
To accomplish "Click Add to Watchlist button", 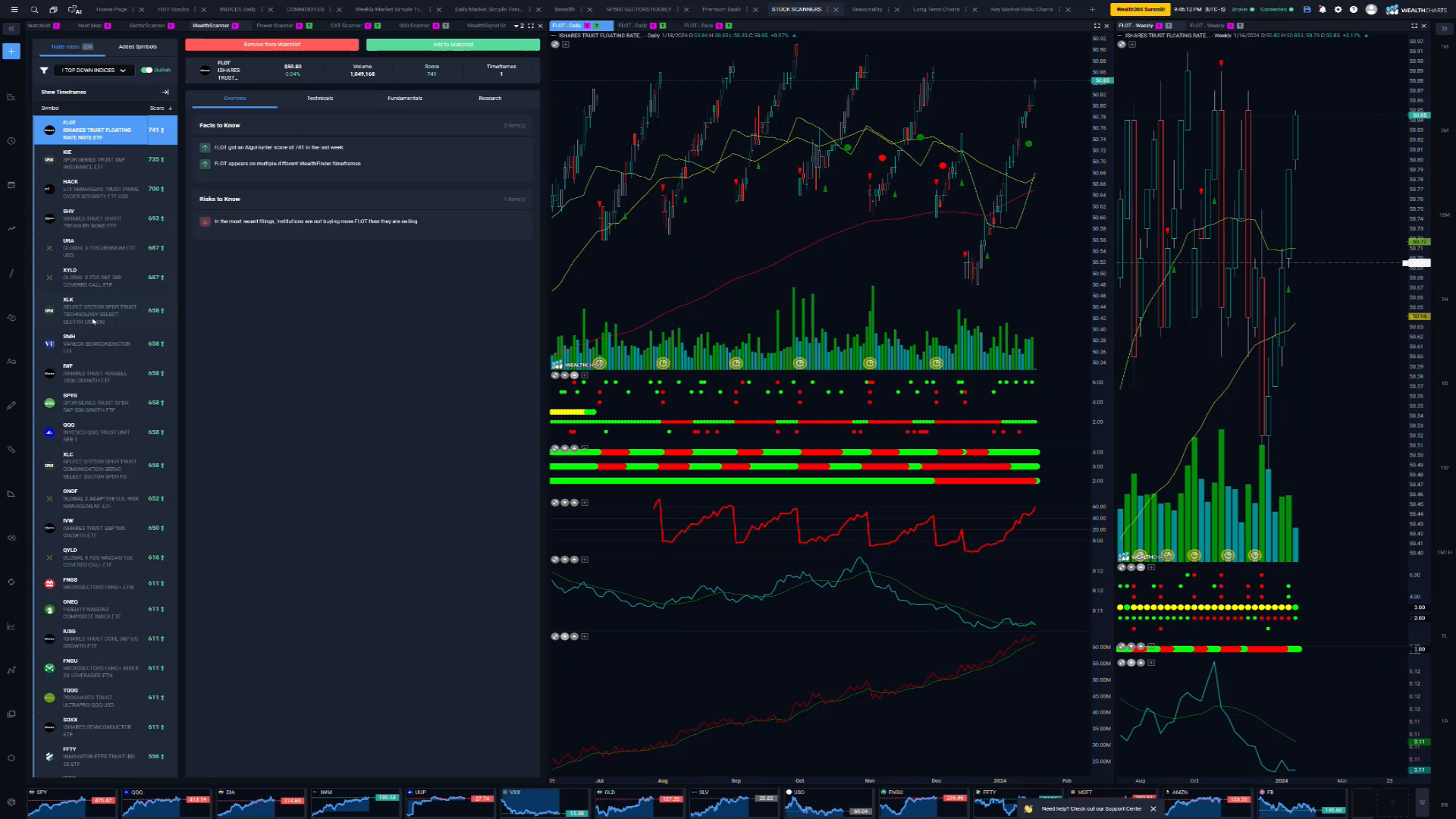I will [453, 45].
